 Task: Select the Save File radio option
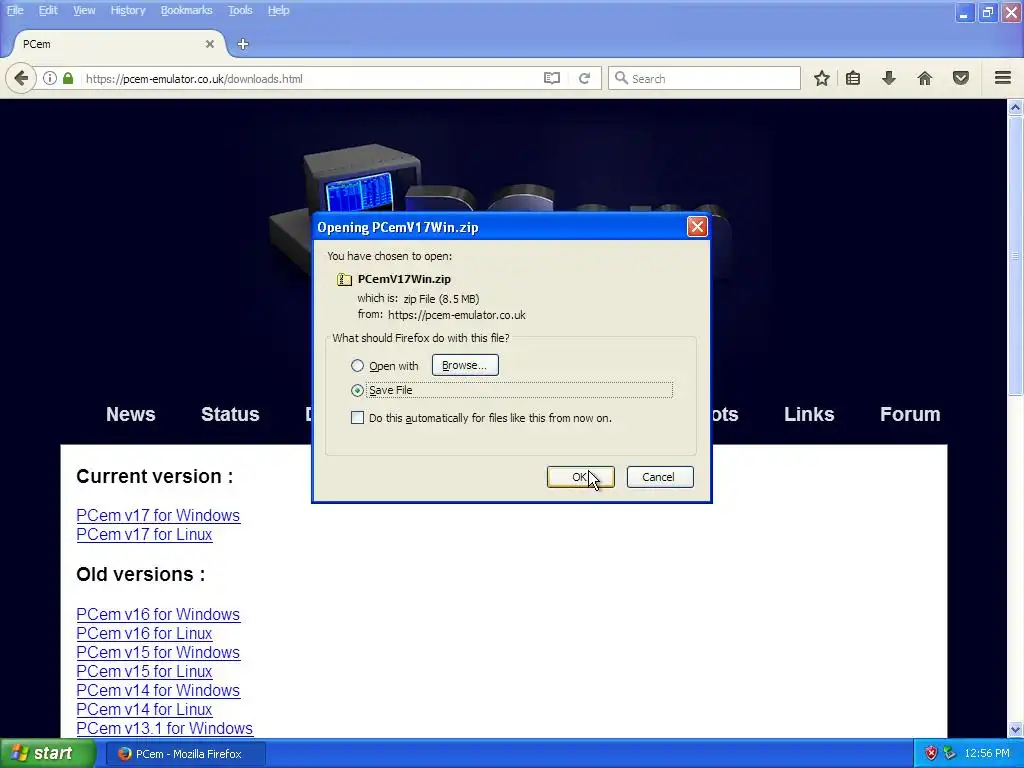point(357,391)
